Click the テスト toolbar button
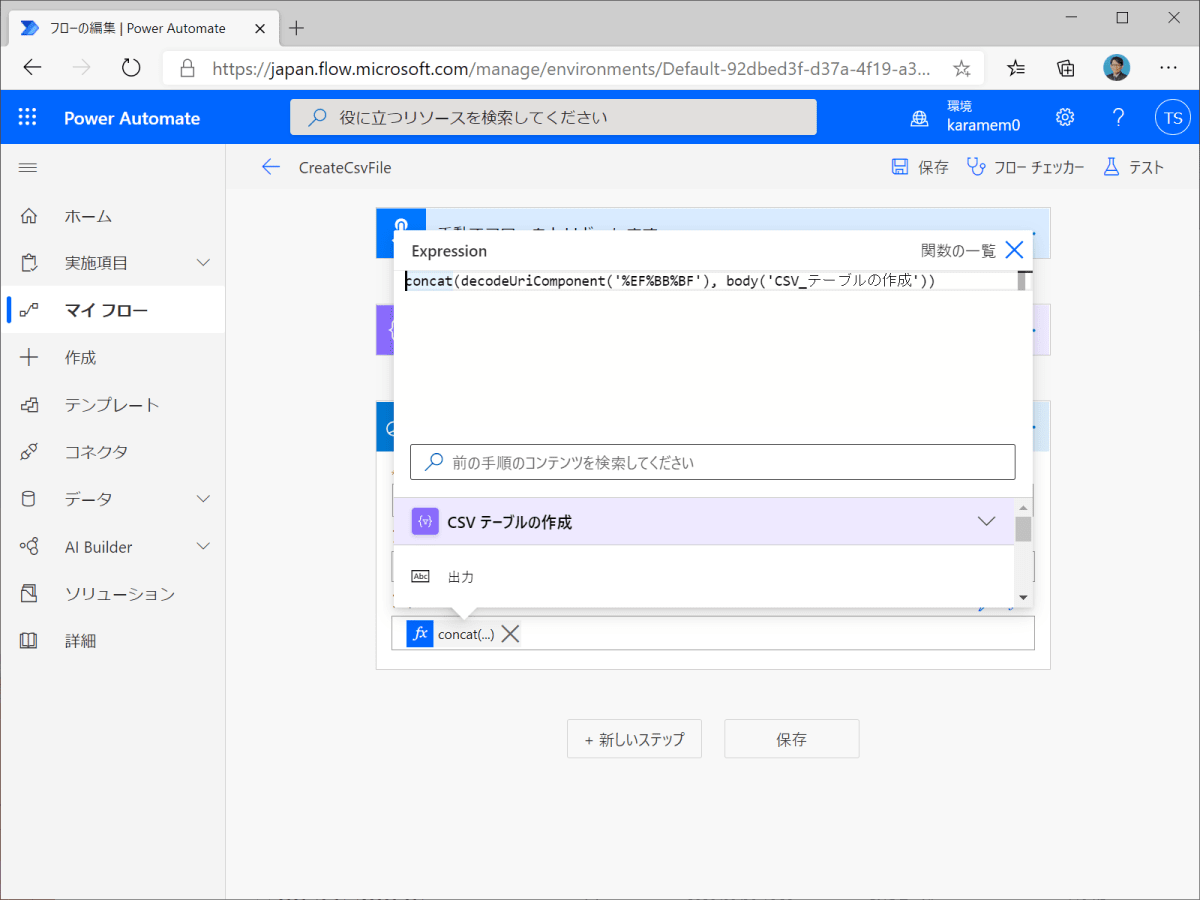The image size is (1200, 900). pyautogui.click(x=1133, y=167)
